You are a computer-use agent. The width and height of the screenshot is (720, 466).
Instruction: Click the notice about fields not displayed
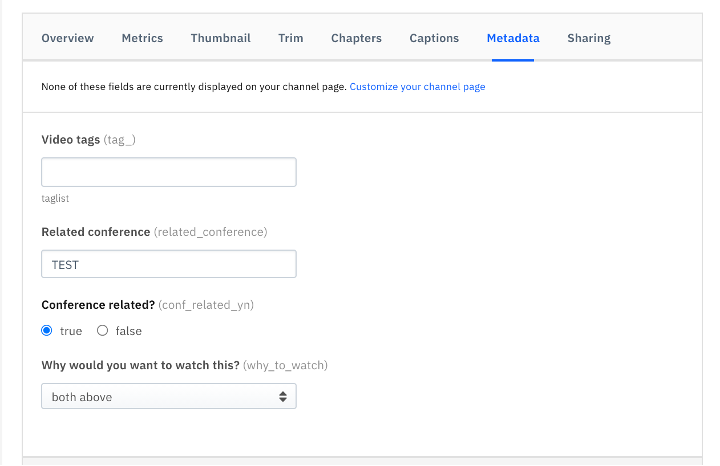194,87
